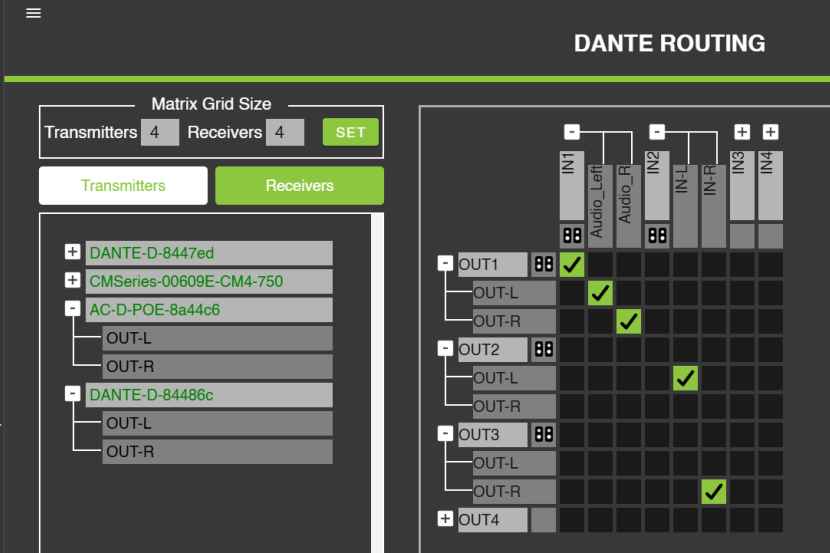Image resolution: width=830 pixels, height=553 pixels.
Task: Click the SET button for grid size
Action: click(x=350, y=132)
